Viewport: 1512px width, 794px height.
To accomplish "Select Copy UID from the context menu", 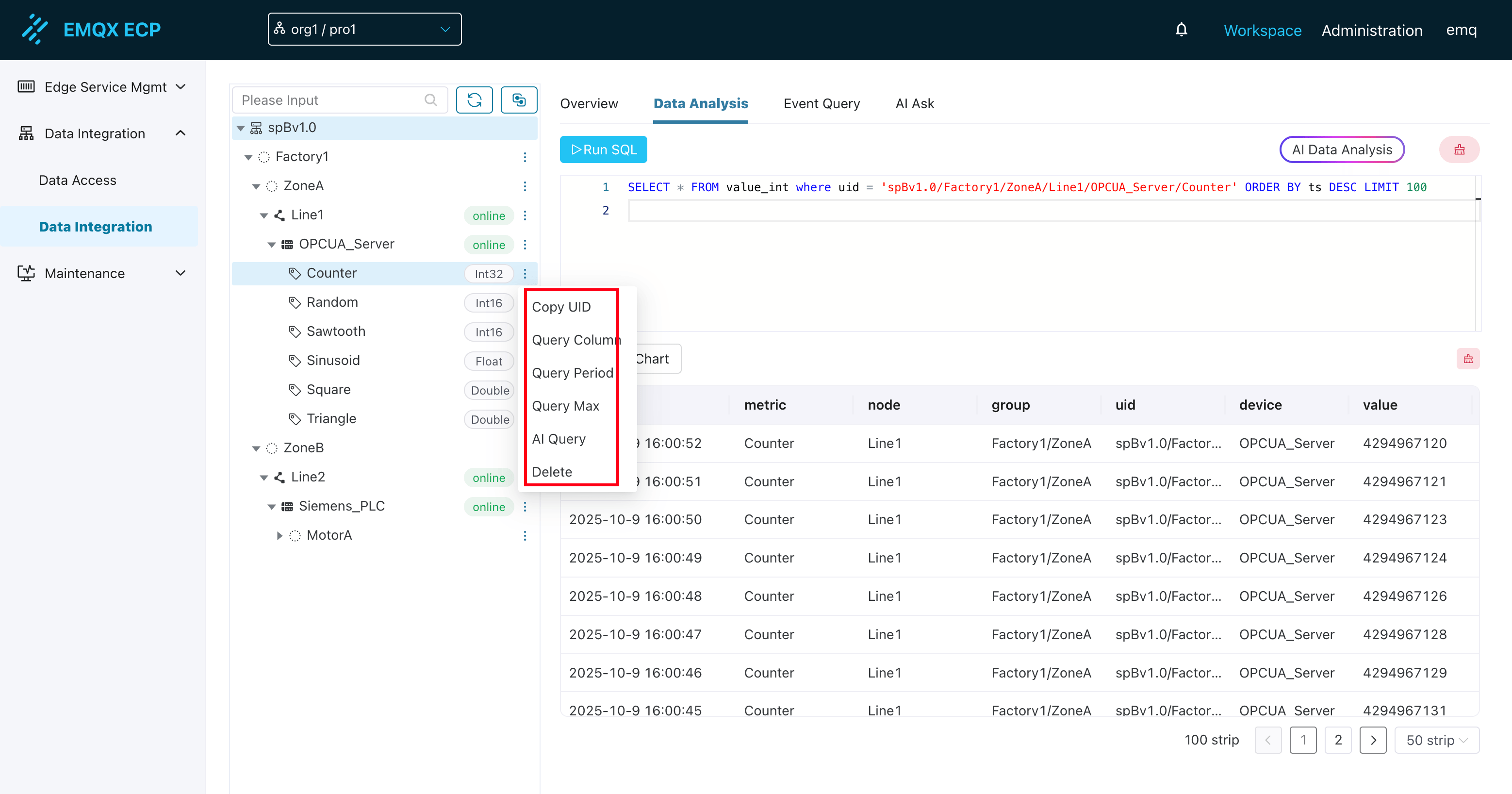I will pos(561,307).
